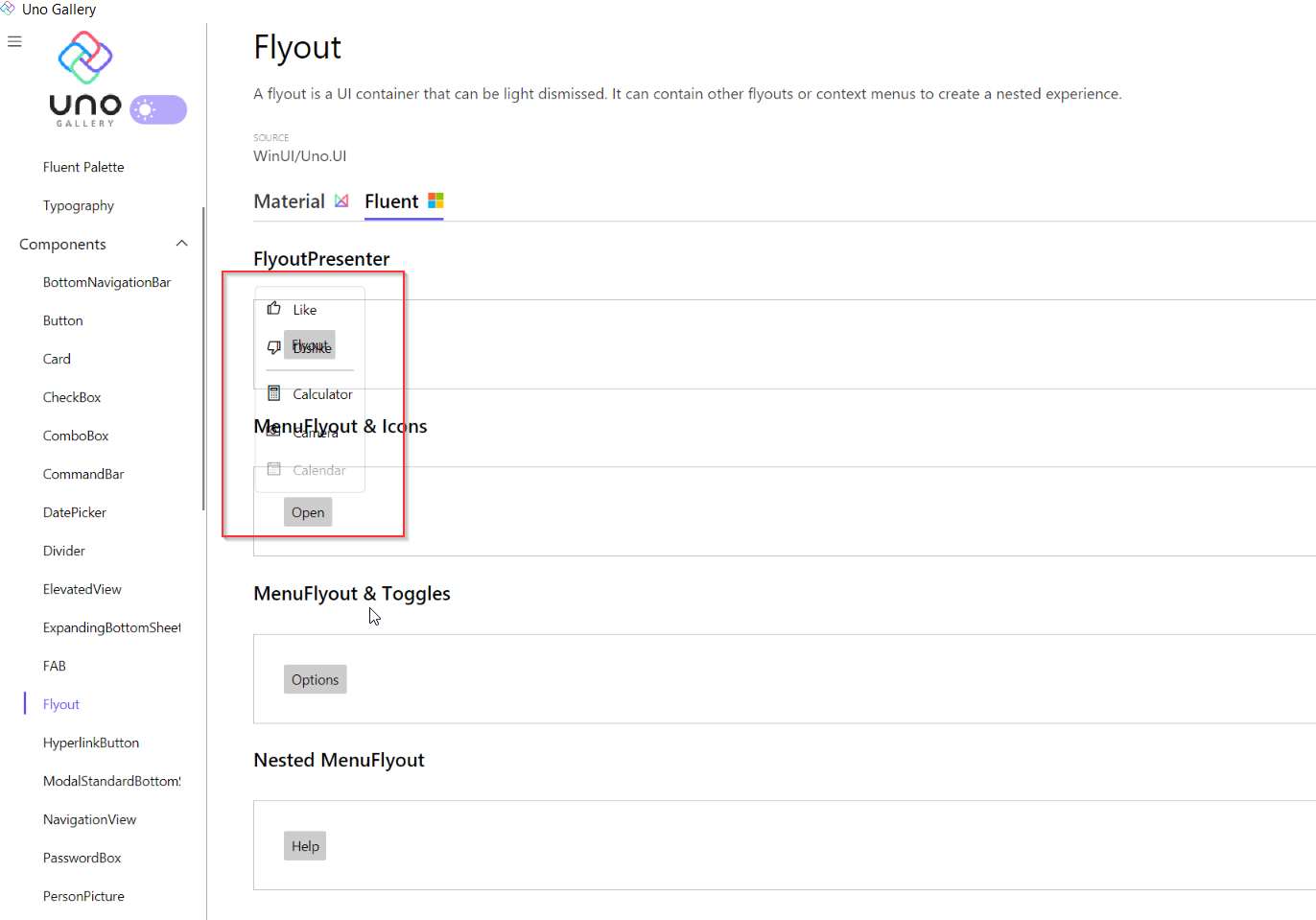
Task: Go to the CommandBar page
Action: pyautogui.click(x=83, y=474)
